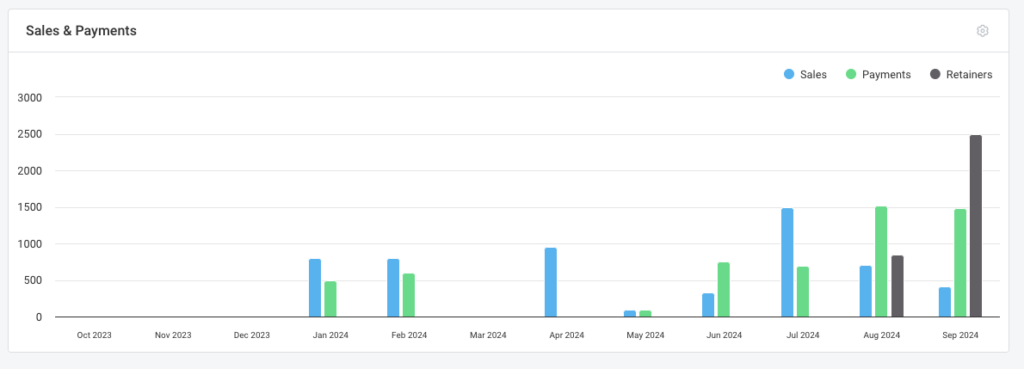Select the Jun 2024 Sales bar

point(708,306)
